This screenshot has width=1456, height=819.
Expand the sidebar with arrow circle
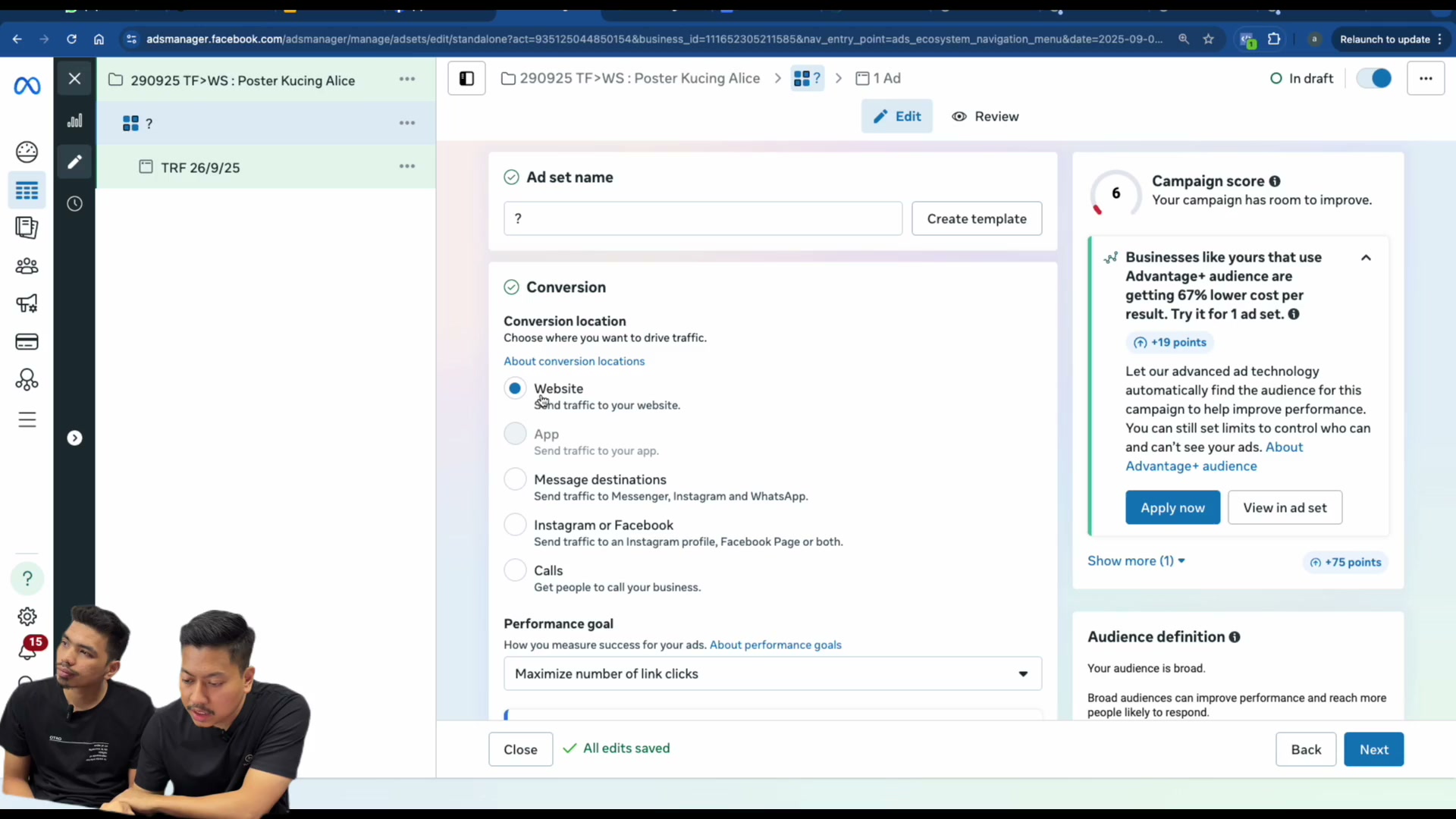tap(74, 438)
